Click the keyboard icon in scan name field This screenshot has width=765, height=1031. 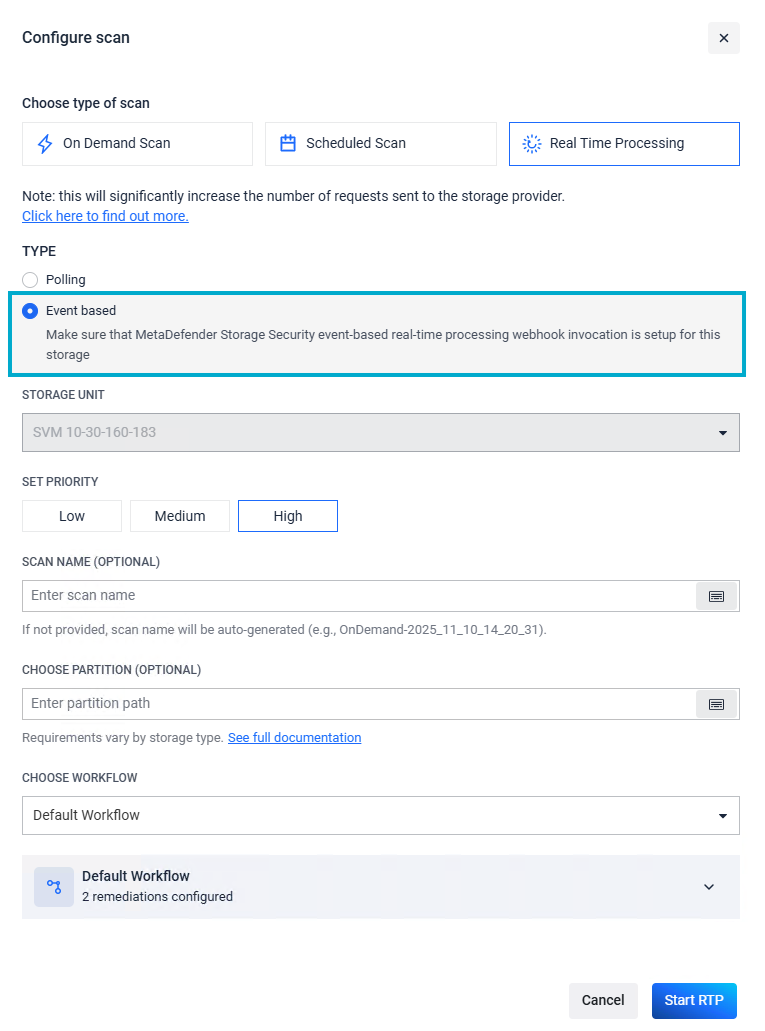click(716, 596)
